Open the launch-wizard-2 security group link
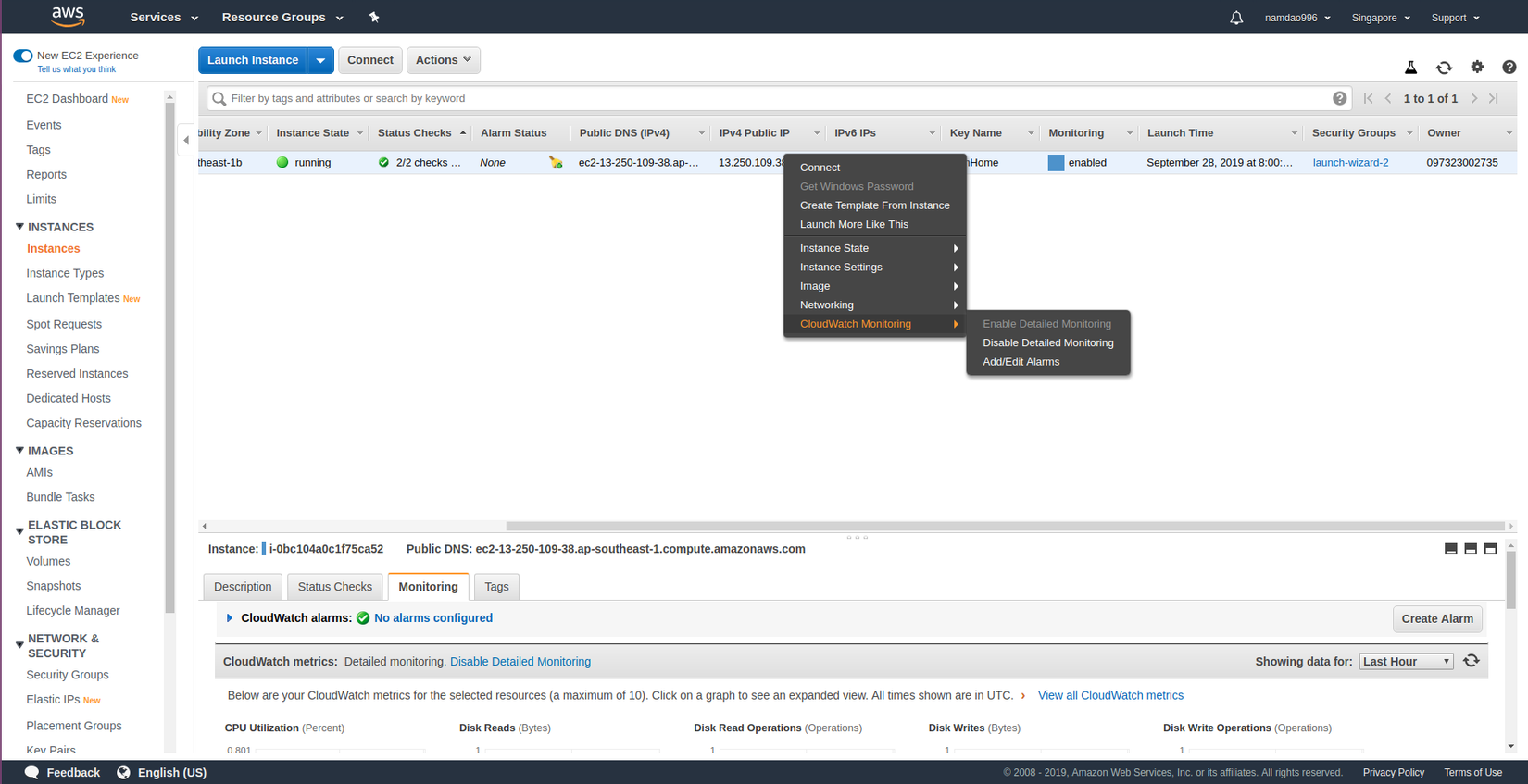Viewport: 1528px width, 784px height. click(x=1350, y=163)
